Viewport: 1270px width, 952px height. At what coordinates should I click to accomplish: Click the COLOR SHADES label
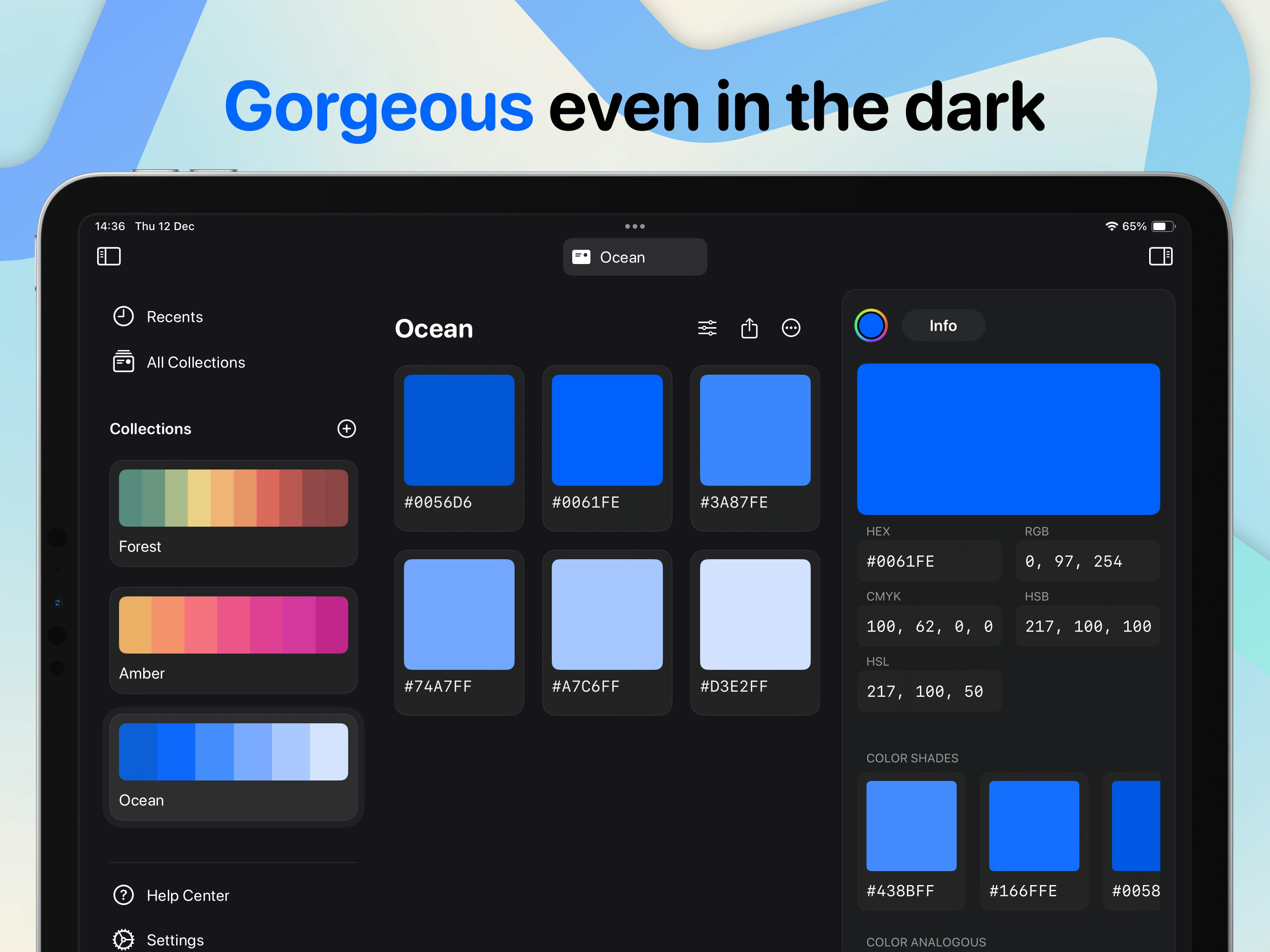coord(912,758)
